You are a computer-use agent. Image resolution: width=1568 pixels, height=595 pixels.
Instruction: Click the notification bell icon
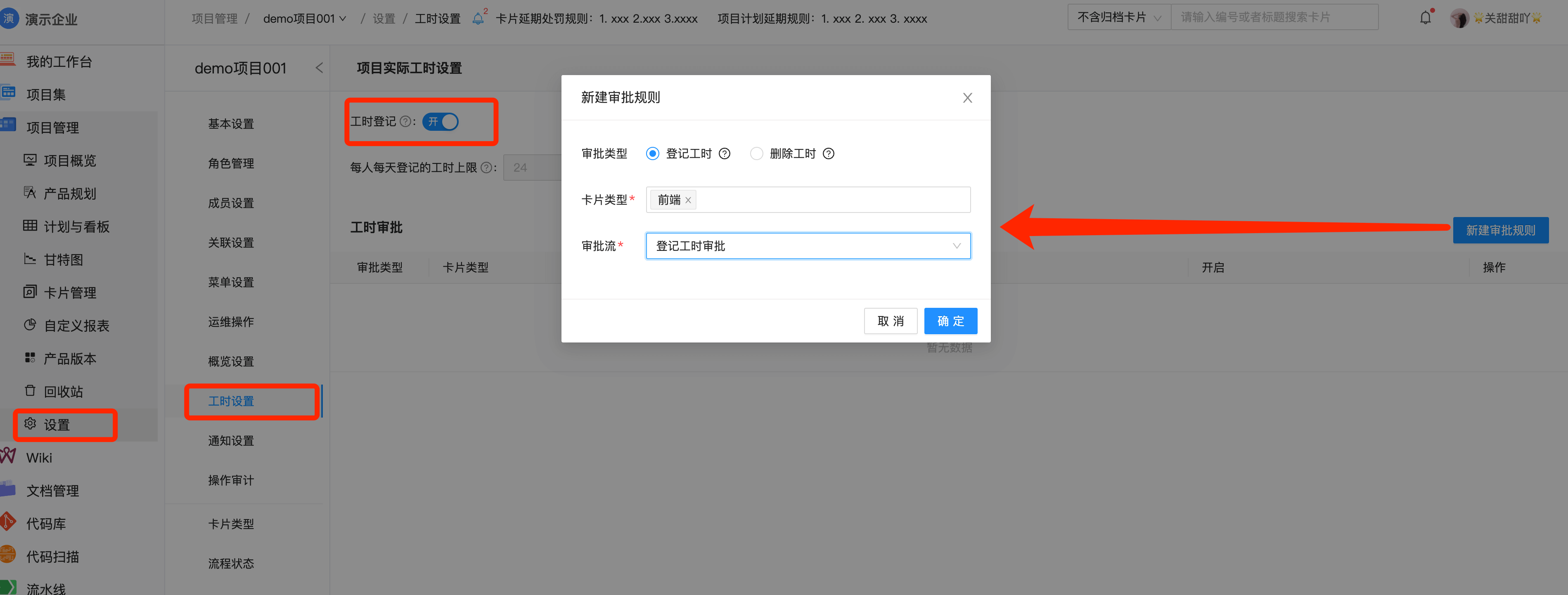point(1425,18)
